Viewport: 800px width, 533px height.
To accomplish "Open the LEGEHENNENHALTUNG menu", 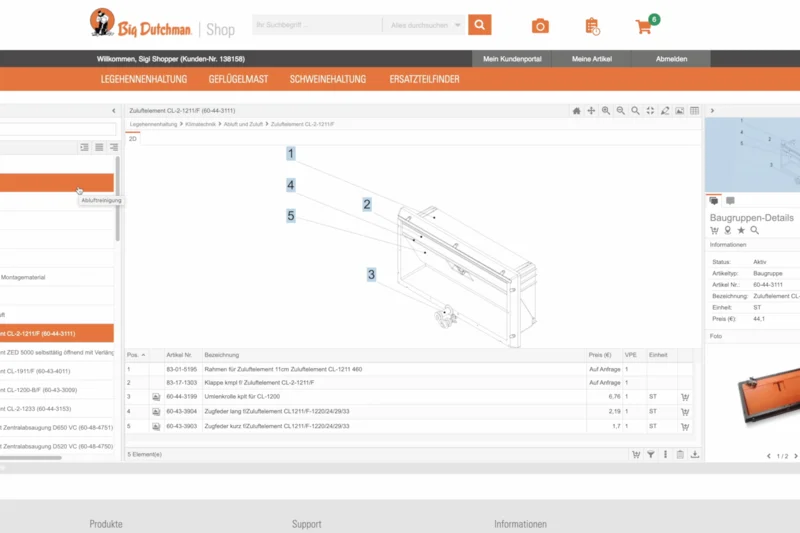I will (144, 79).
